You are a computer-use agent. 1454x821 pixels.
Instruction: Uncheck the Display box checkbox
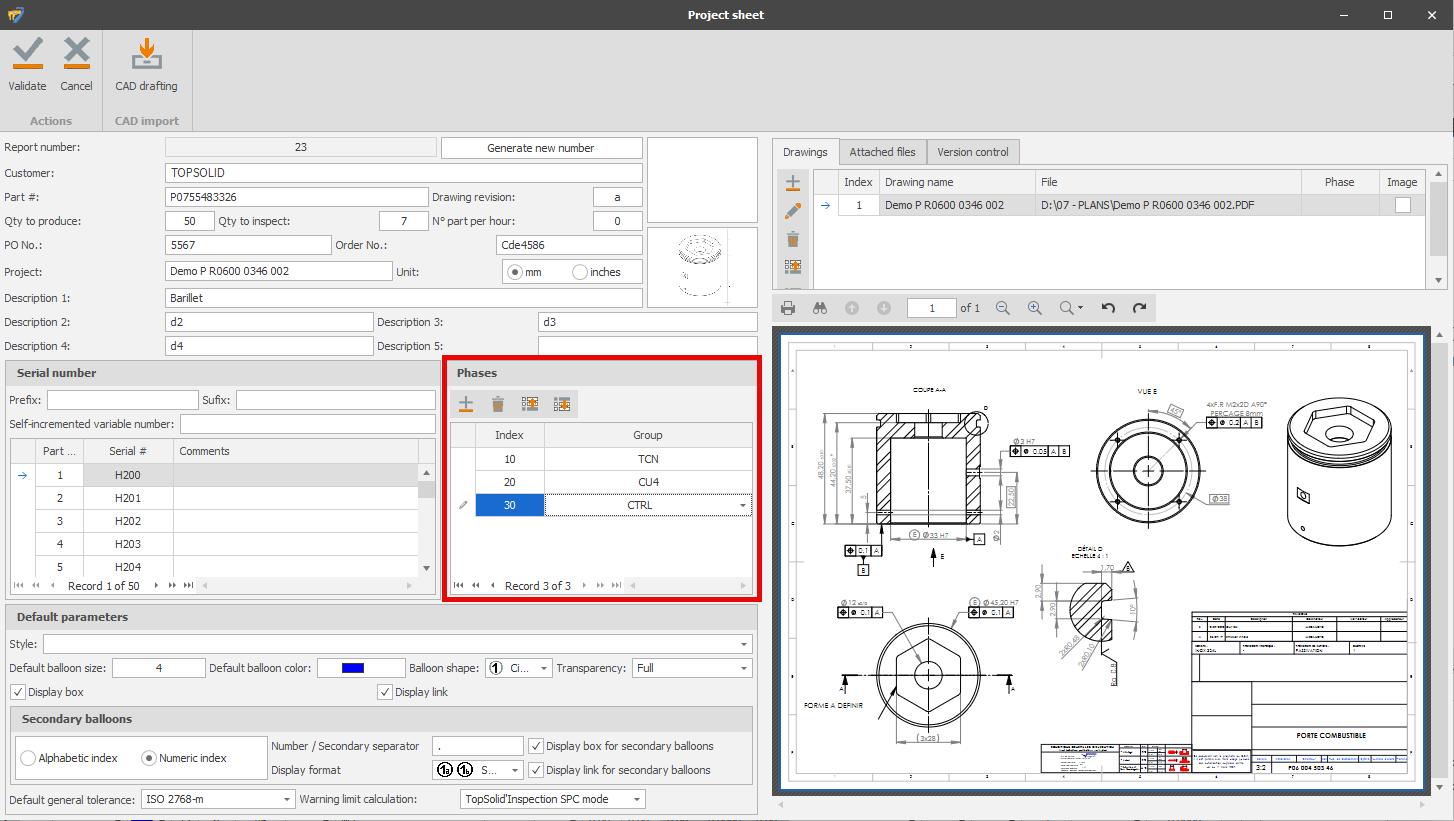pyautogui.click(x=18, y=692)
